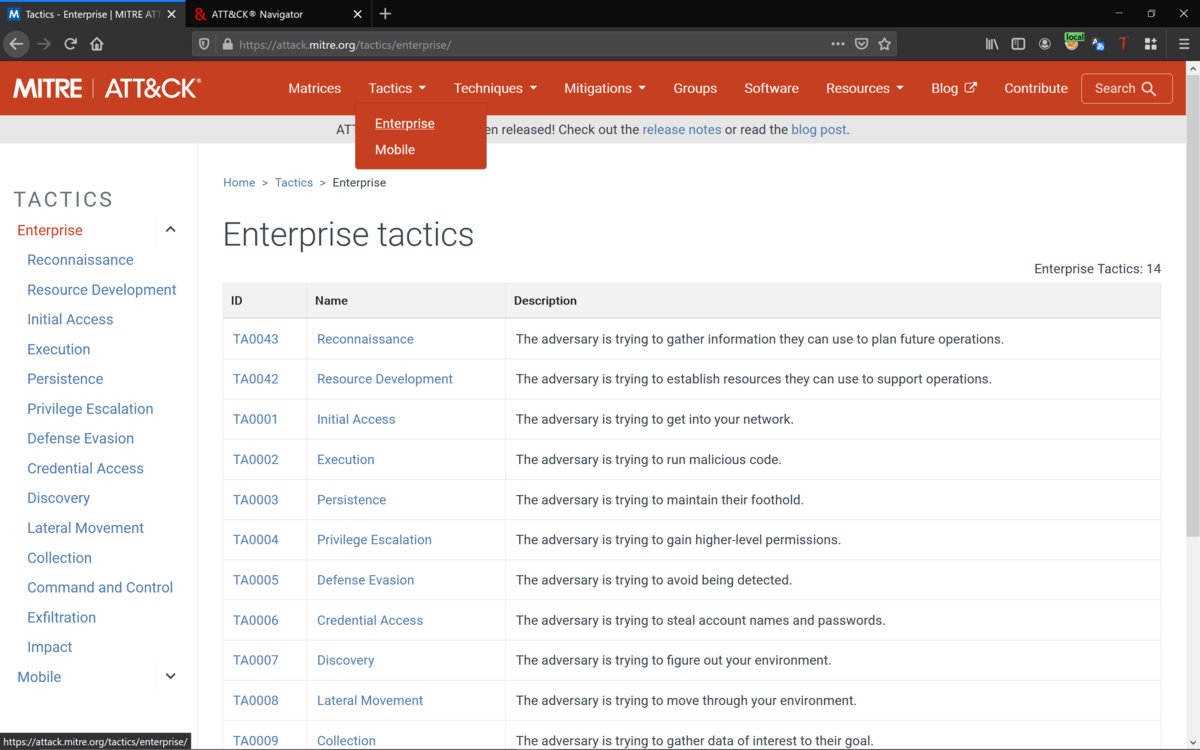Select Defense Evasion in the sidebar

81,438
